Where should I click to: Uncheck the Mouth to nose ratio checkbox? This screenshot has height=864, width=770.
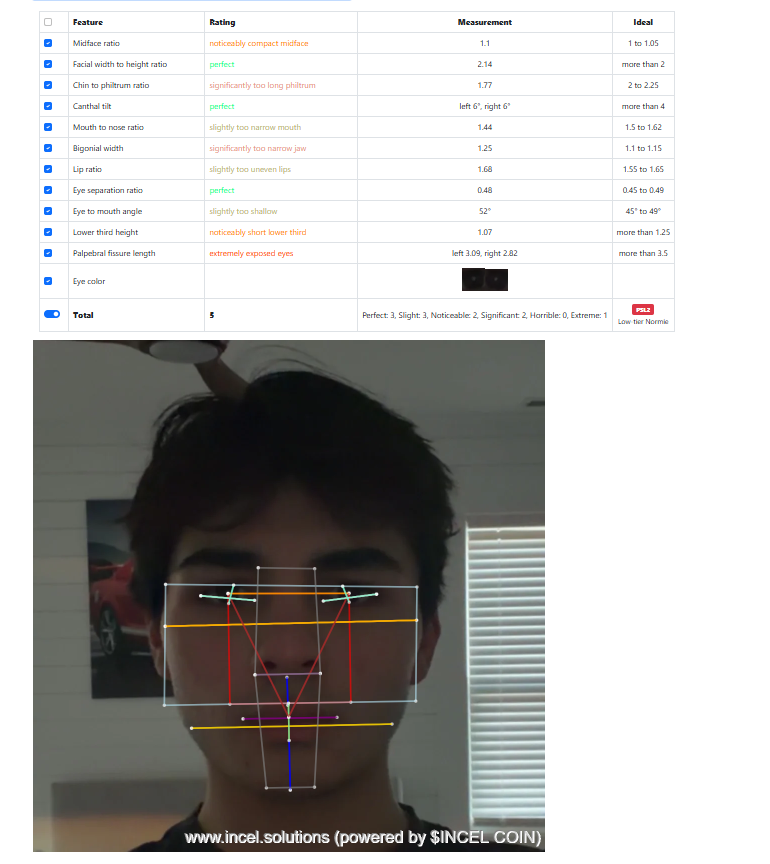48,127
